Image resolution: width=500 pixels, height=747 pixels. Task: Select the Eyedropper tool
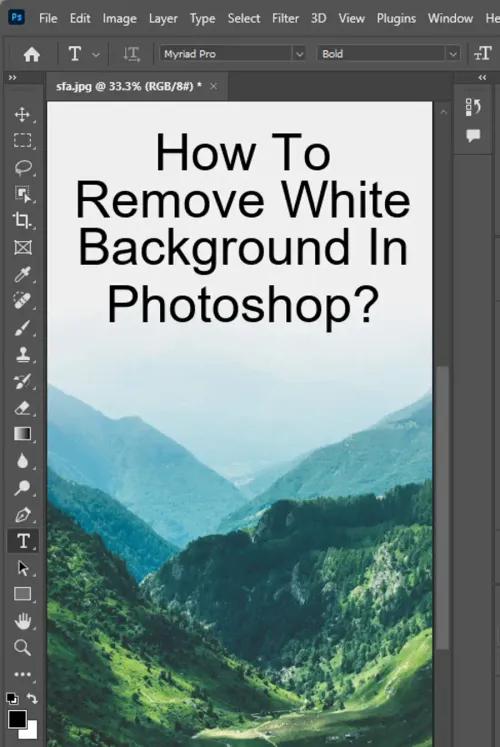(22, 274)
